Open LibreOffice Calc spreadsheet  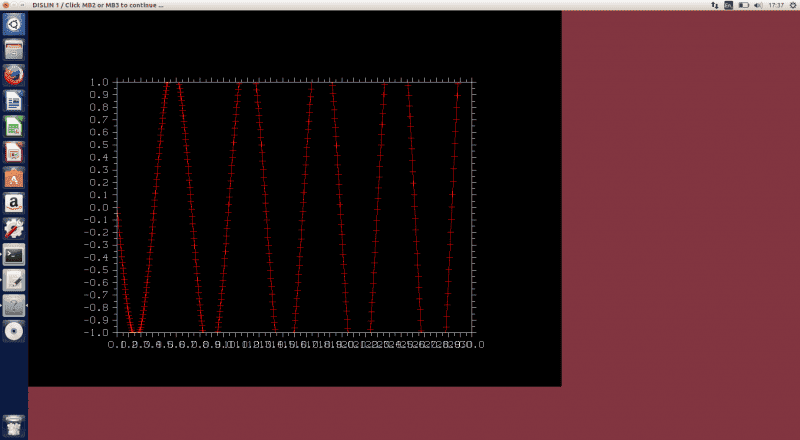point(14,126)
